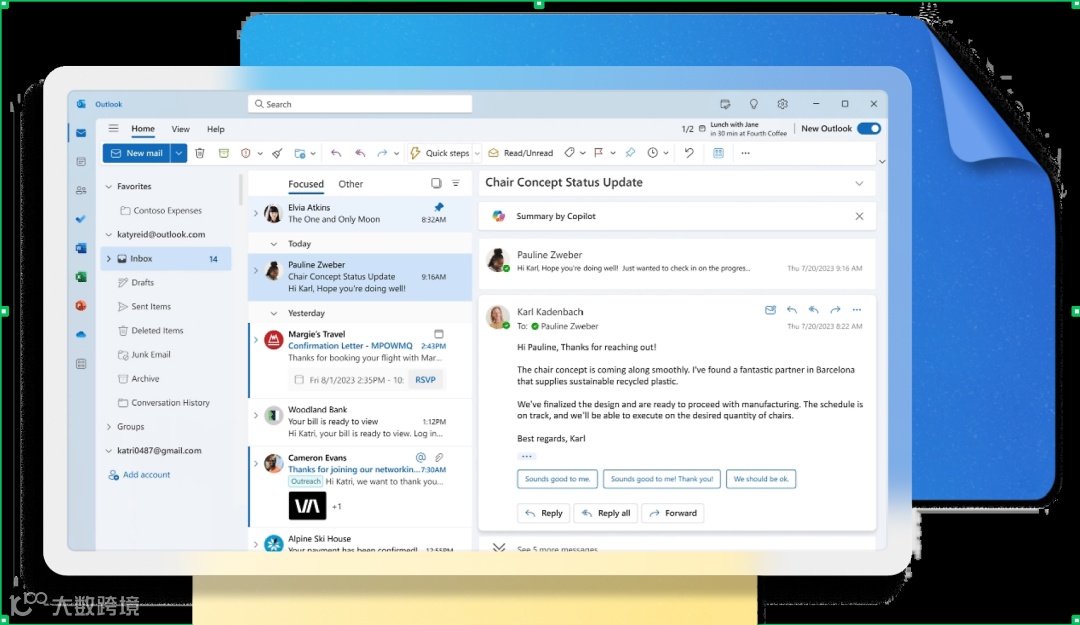The height and width of the screenshot is (625, 1080).
Task: Reply using the ribbon reply arrow
Action: pyautogui.click(x=336, y=153)
